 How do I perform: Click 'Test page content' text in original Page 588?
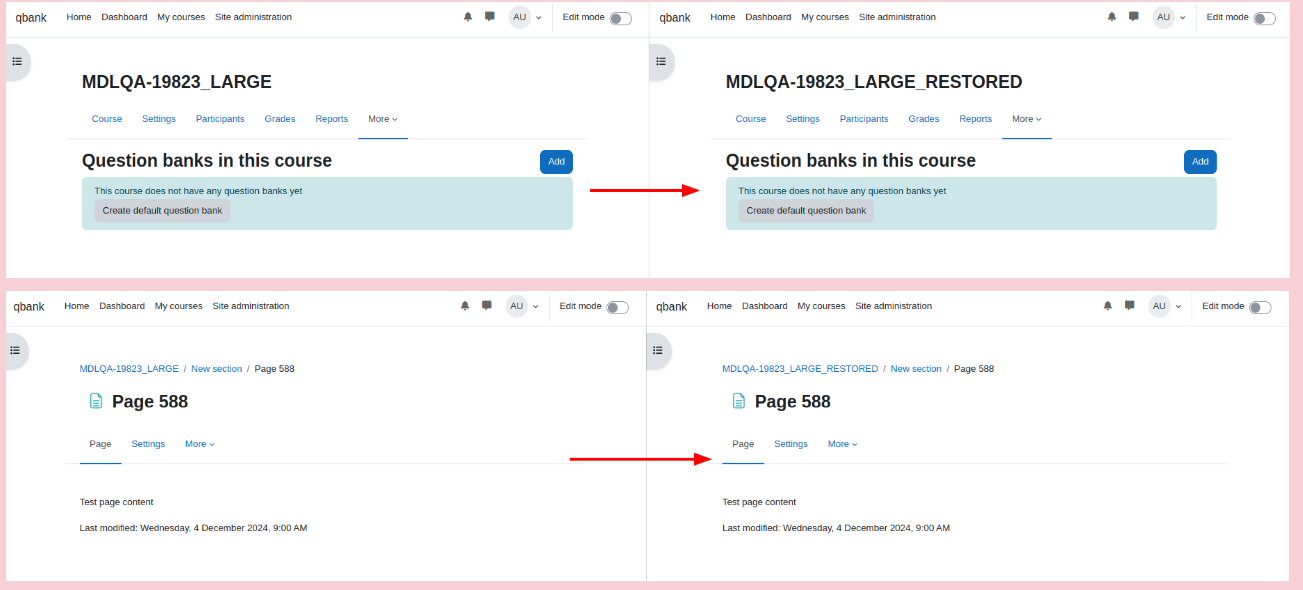[x=117, y=502]
